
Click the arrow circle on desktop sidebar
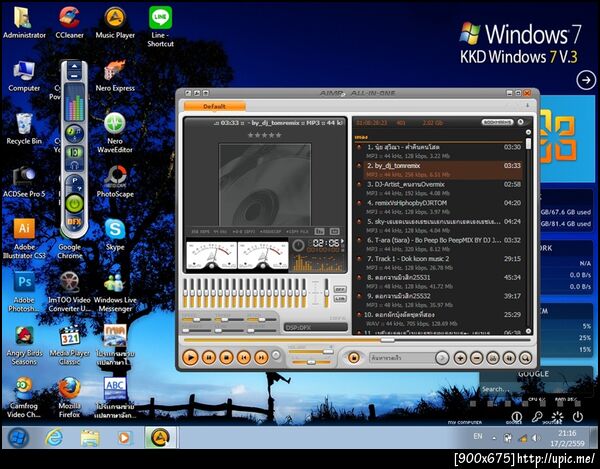click(585, 80)
